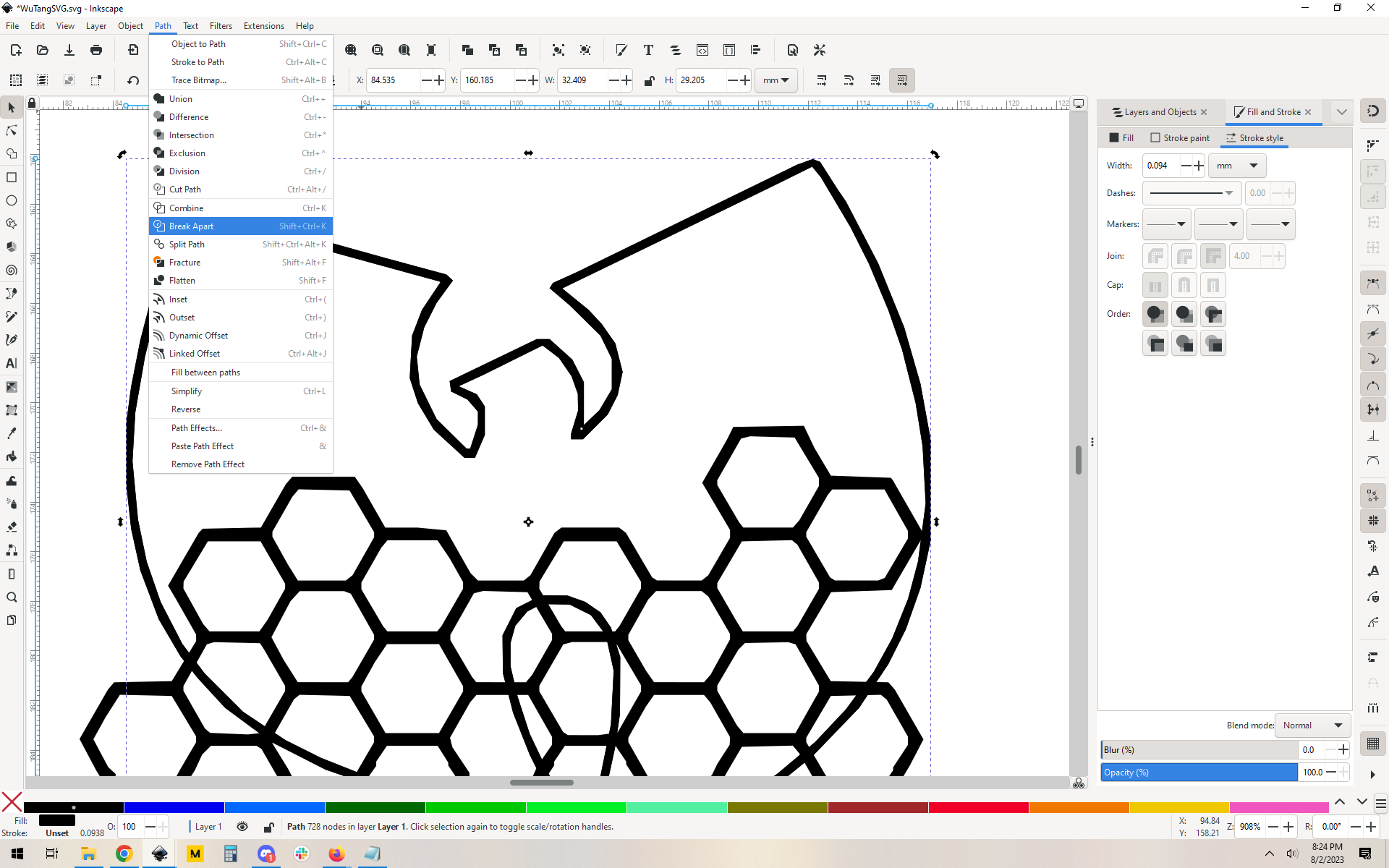Click the Print icon in toolbar

pos(96,50)
